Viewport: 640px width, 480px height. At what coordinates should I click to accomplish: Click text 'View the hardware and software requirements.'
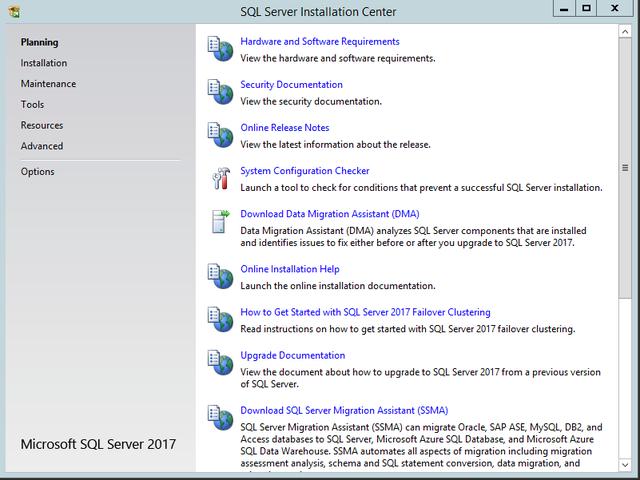tap(338, 58)
